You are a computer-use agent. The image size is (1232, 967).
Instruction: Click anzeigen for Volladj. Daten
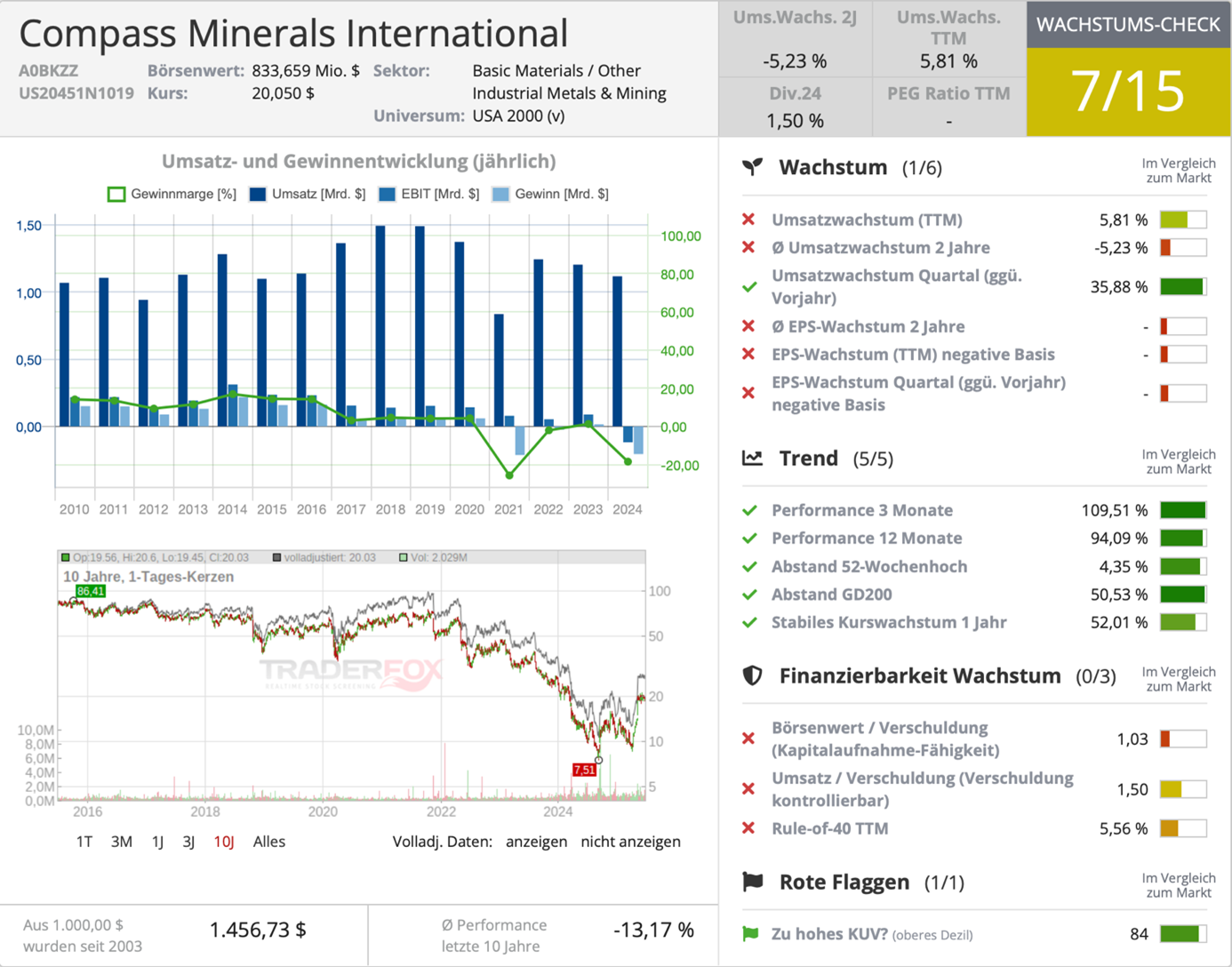536,842
